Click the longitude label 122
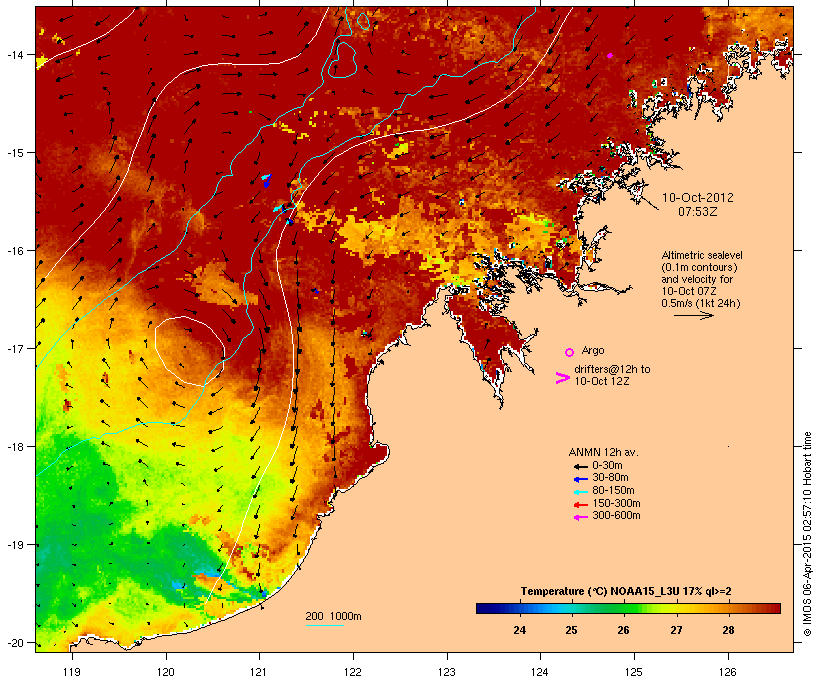The width and height of the screenshot is (820, 680). (x=353, y=672)
